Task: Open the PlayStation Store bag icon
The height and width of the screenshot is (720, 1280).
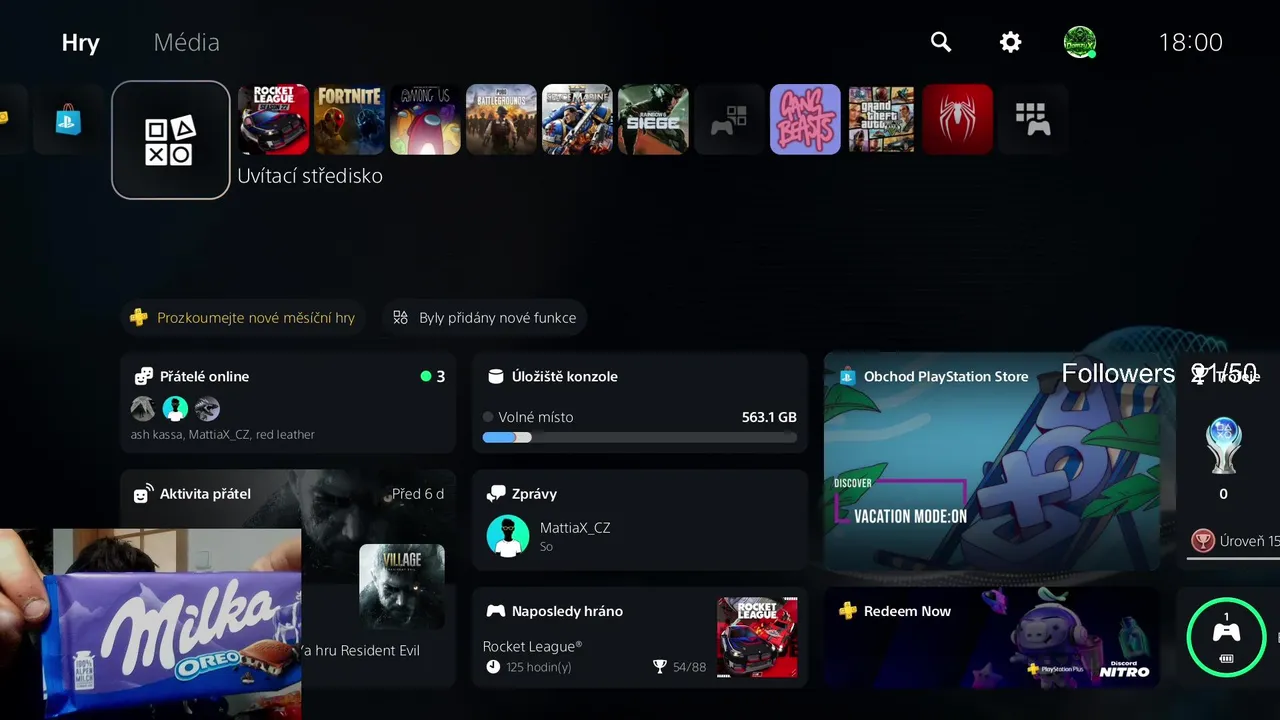Action: tap(68, 120)
